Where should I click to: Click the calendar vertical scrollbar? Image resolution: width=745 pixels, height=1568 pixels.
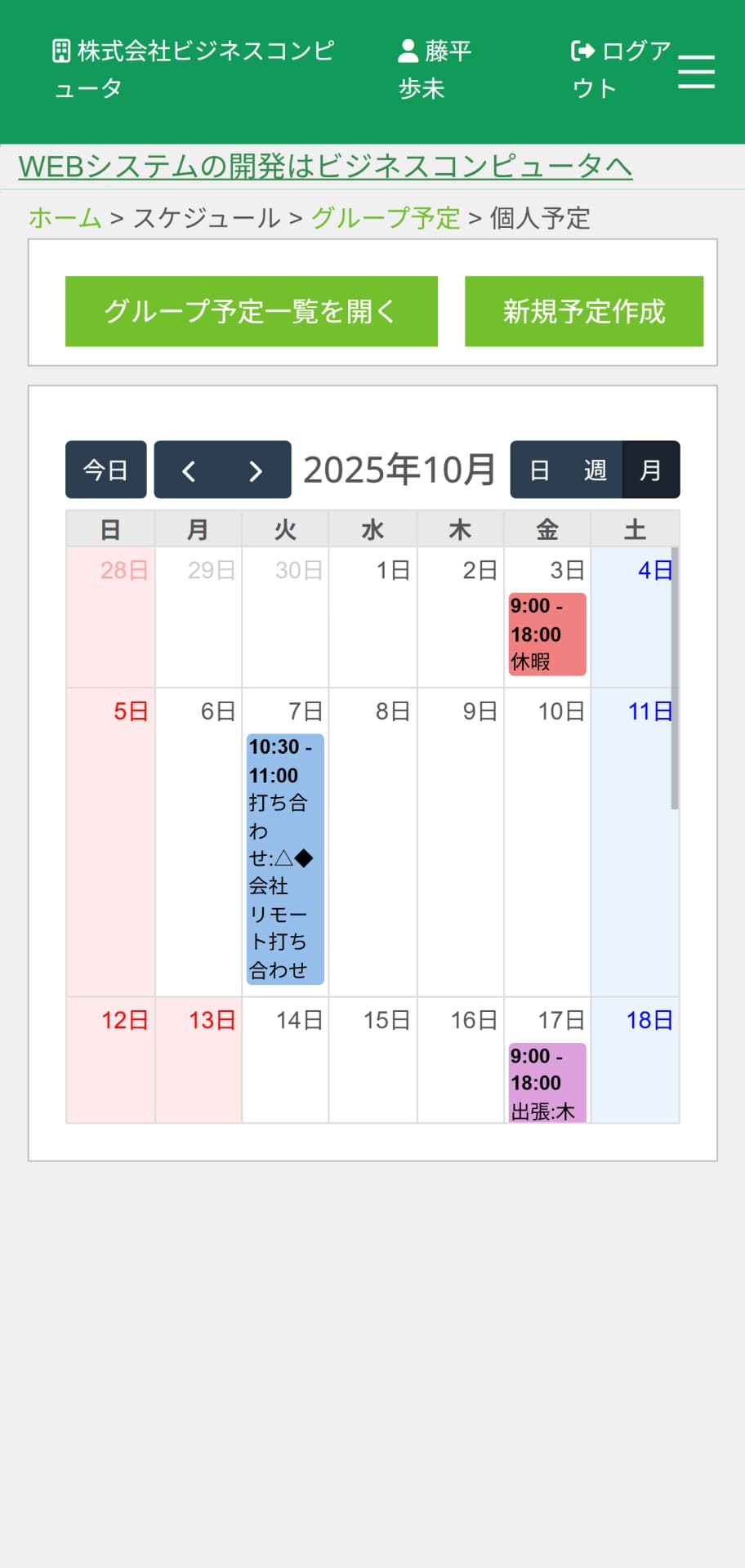point(675,678)
